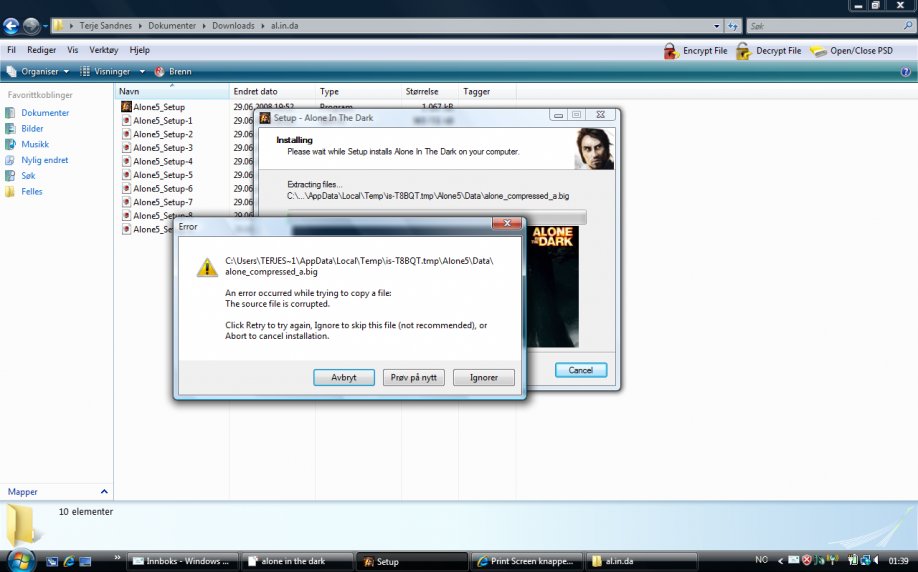Image resolution: width=918 pixels, height=572 pixels.
Task: Expand the Mapper folders pane
Action: (104, 492)
